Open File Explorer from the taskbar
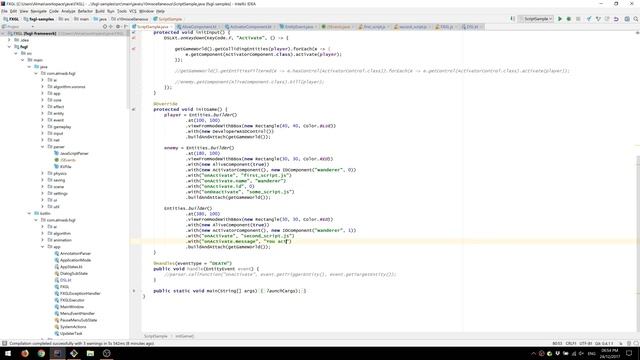 [x=90, y=353]
